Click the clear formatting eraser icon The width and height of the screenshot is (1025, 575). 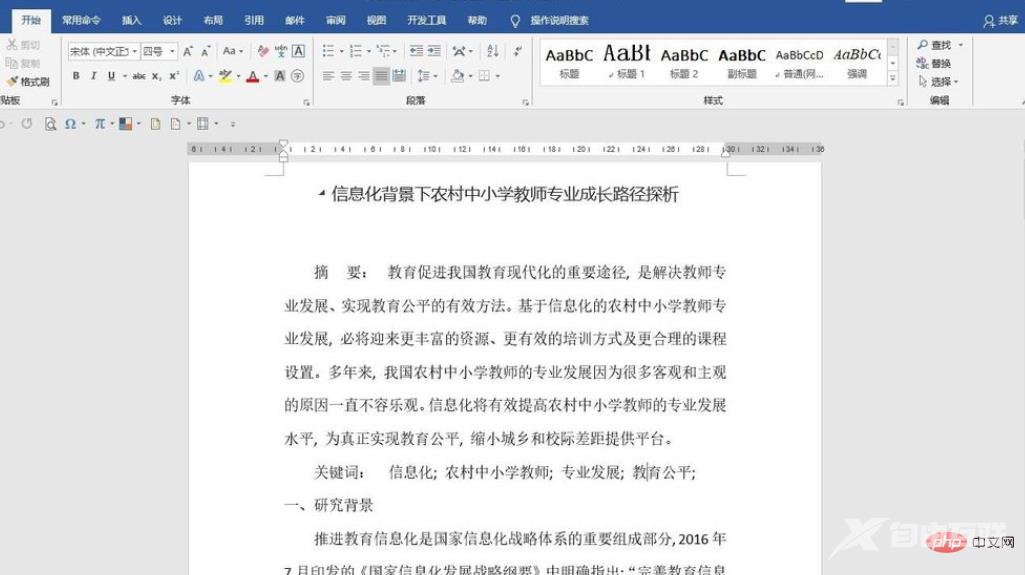[x=263, y=51]
